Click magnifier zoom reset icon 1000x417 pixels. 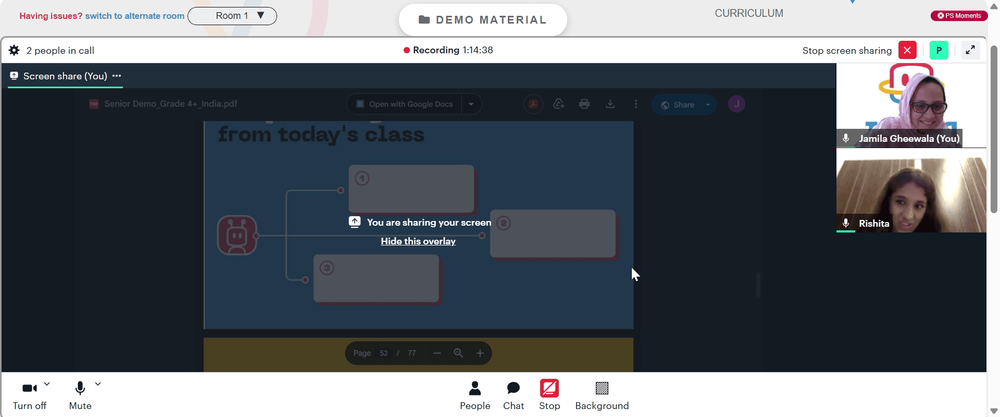[458, 353]
